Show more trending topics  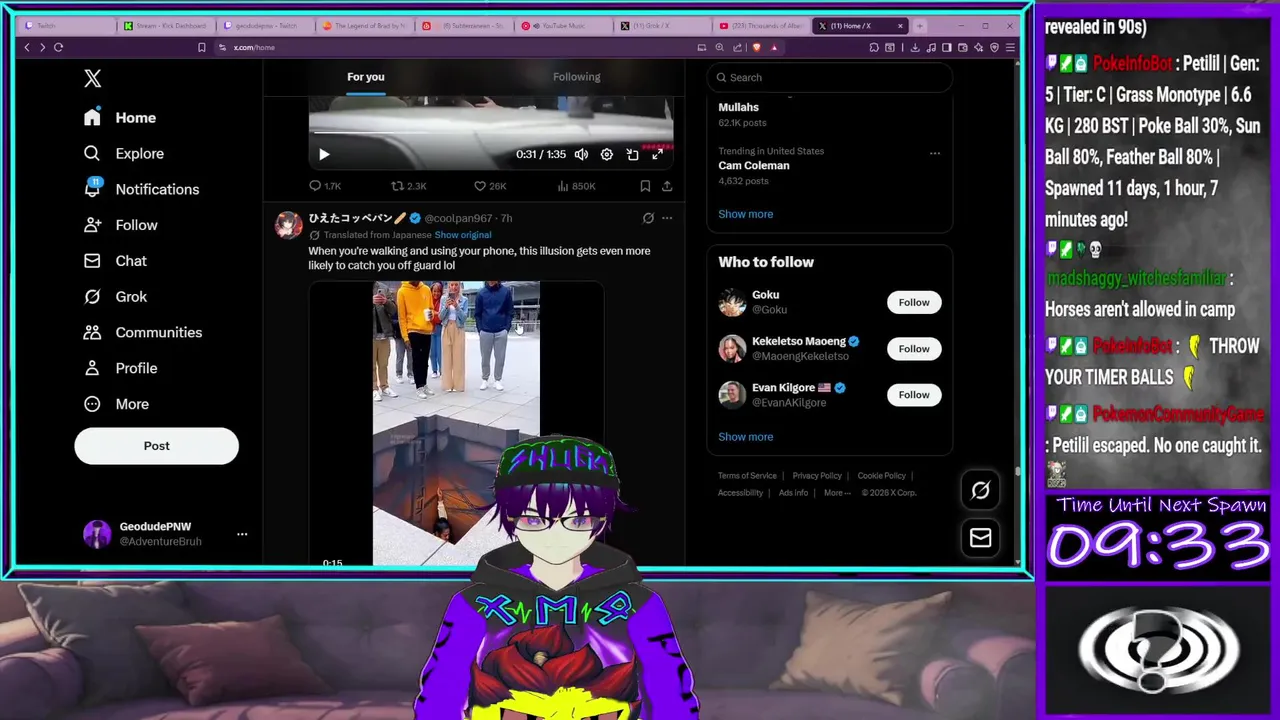point(745,214)
